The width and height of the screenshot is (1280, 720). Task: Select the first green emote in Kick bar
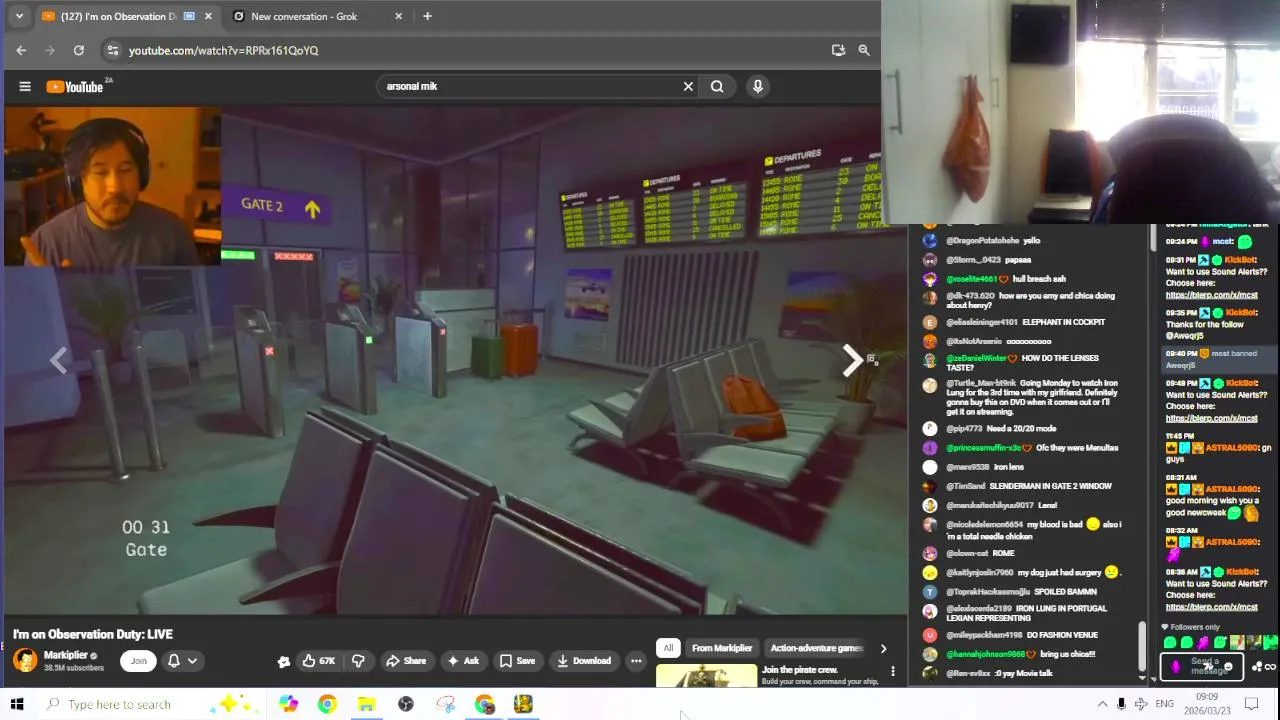tap(1170, 643)
